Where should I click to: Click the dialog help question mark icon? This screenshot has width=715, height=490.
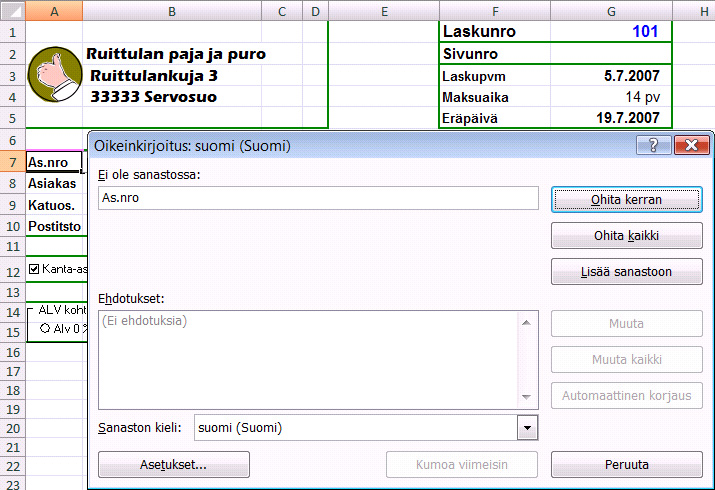coord(653,145)
